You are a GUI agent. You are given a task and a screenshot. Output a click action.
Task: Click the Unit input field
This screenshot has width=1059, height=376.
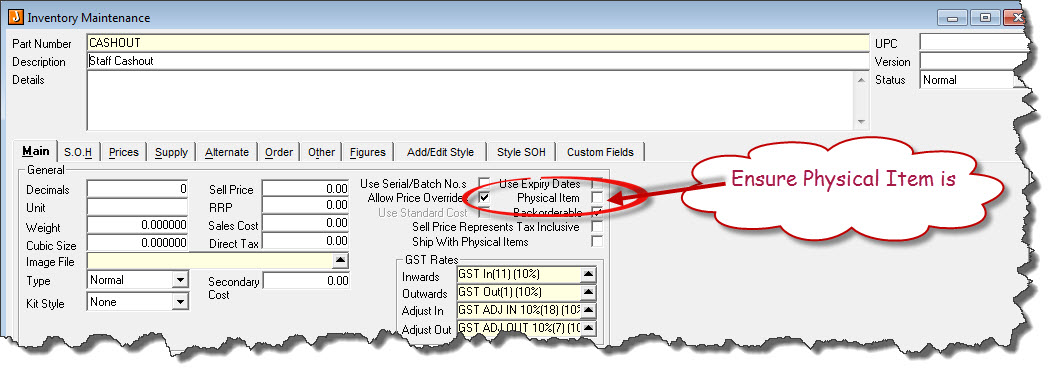[x=138, y=207]
